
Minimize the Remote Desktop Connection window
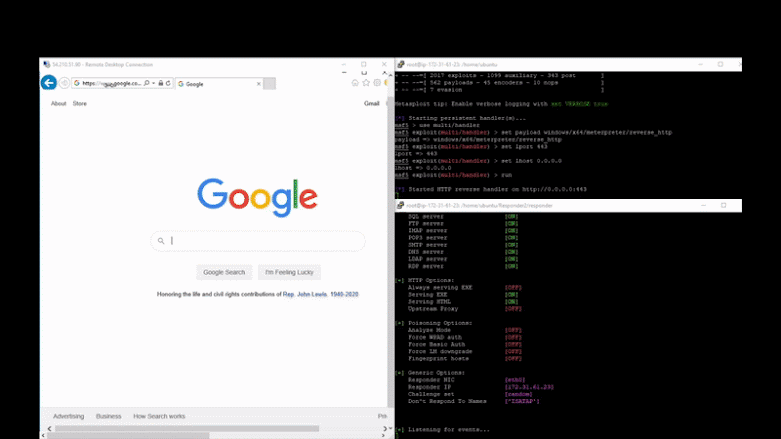[x=344, y=64]
